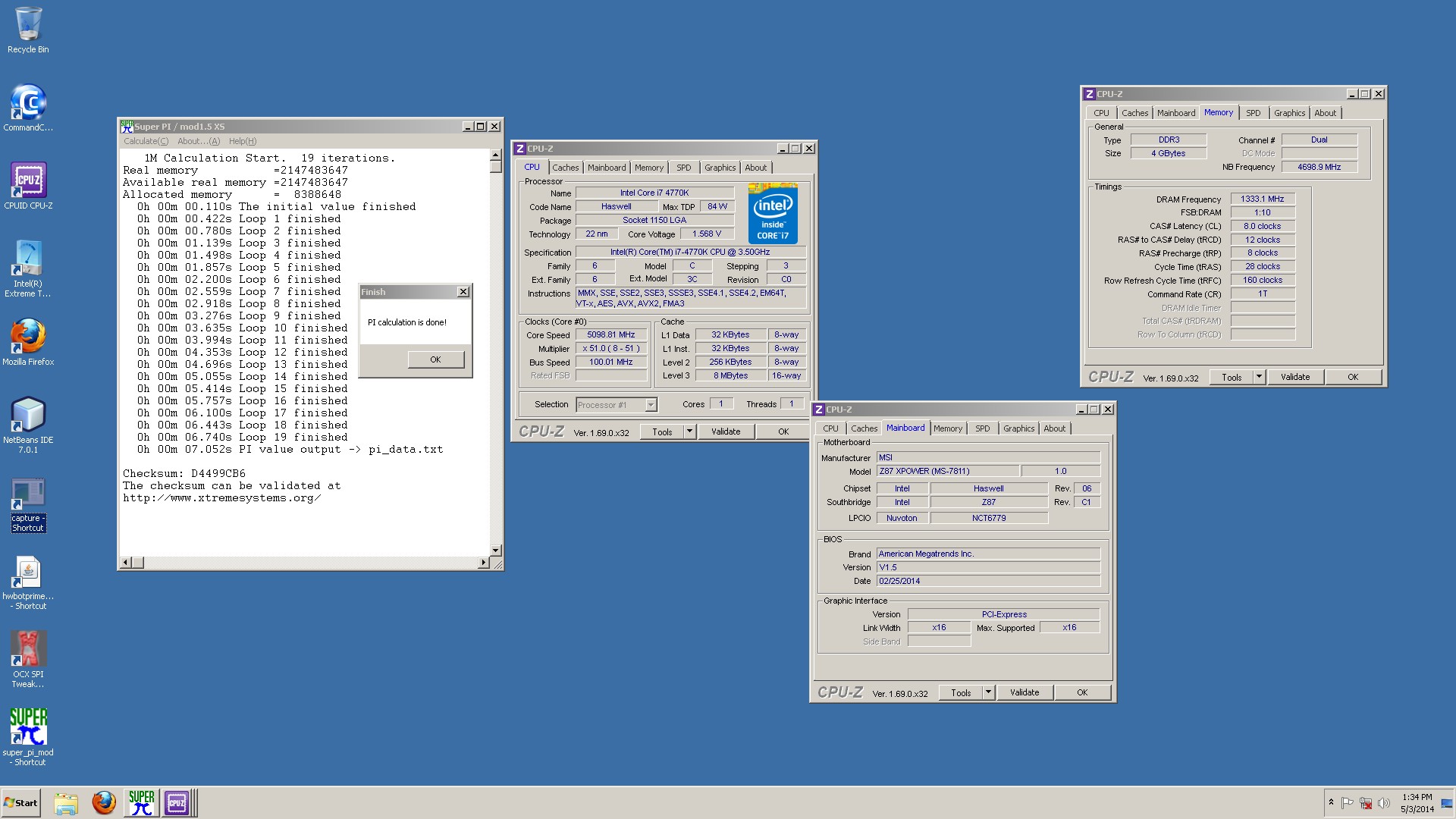Click OK in CPU-Z Mainboard window
Image resolution: width=1456 pixels, height=819 pixels.
click(1082, 692)
